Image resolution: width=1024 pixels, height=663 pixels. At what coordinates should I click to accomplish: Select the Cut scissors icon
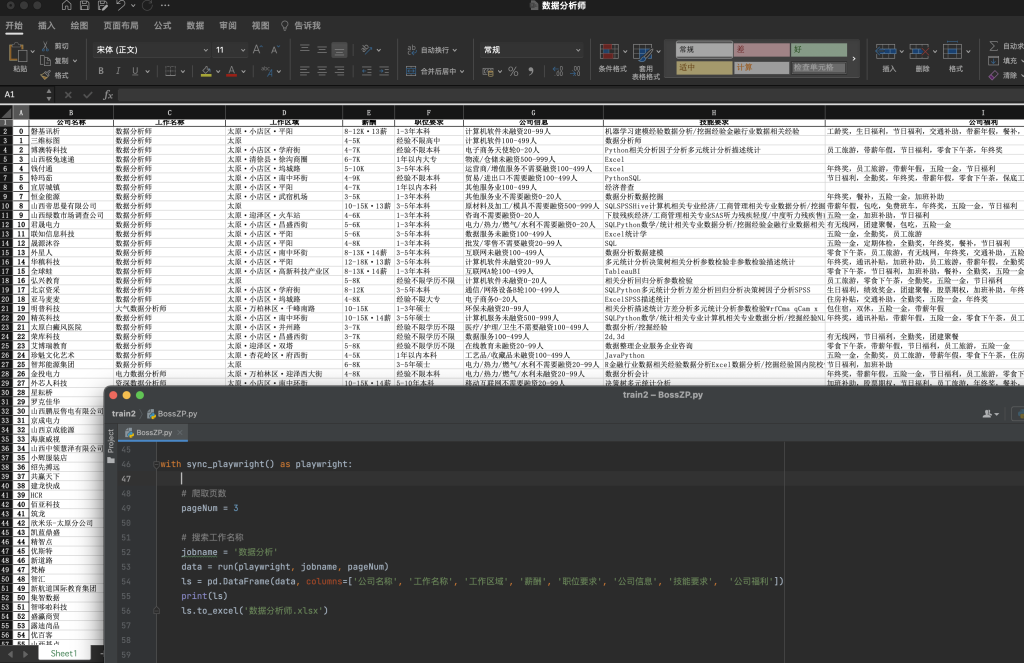click(x=46, y=46)
